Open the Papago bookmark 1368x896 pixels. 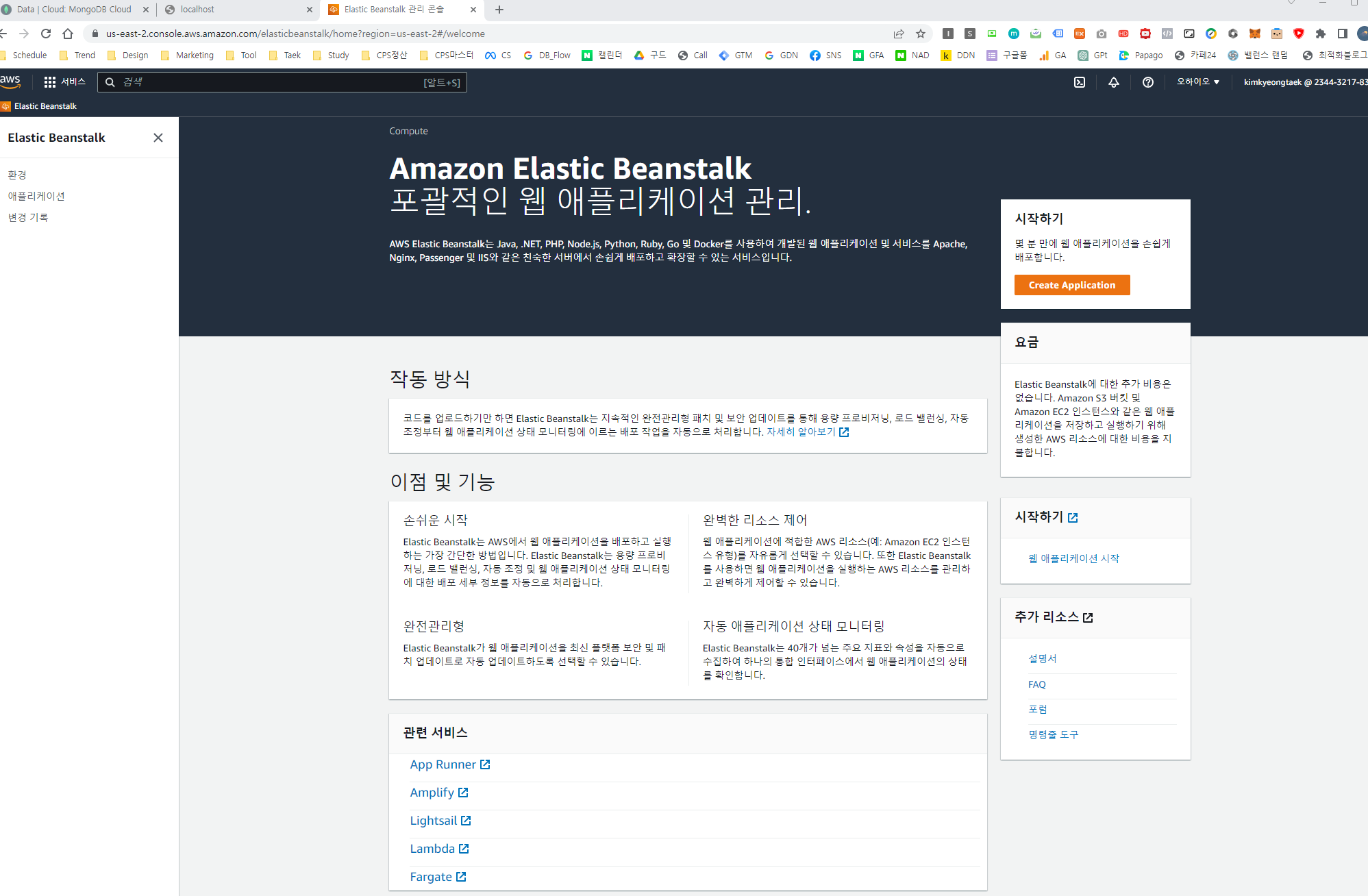click(1141, 55)
